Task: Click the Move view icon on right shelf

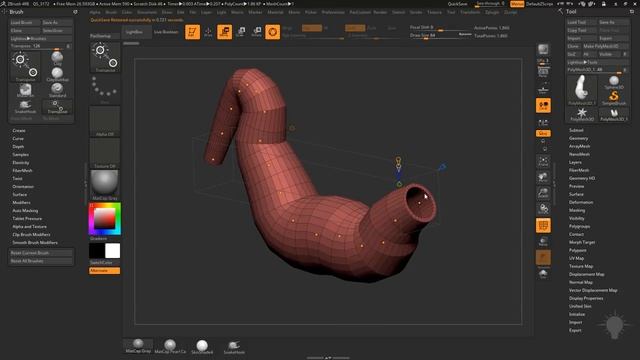Action: [543, 177]
